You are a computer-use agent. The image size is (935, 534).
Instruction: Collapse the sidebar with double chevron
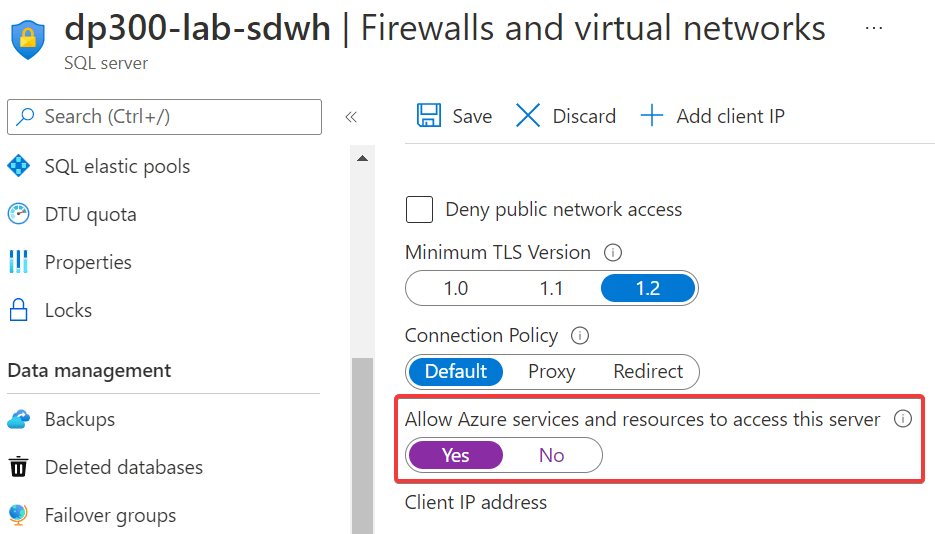pyautogui.click(x=351, y=117)
